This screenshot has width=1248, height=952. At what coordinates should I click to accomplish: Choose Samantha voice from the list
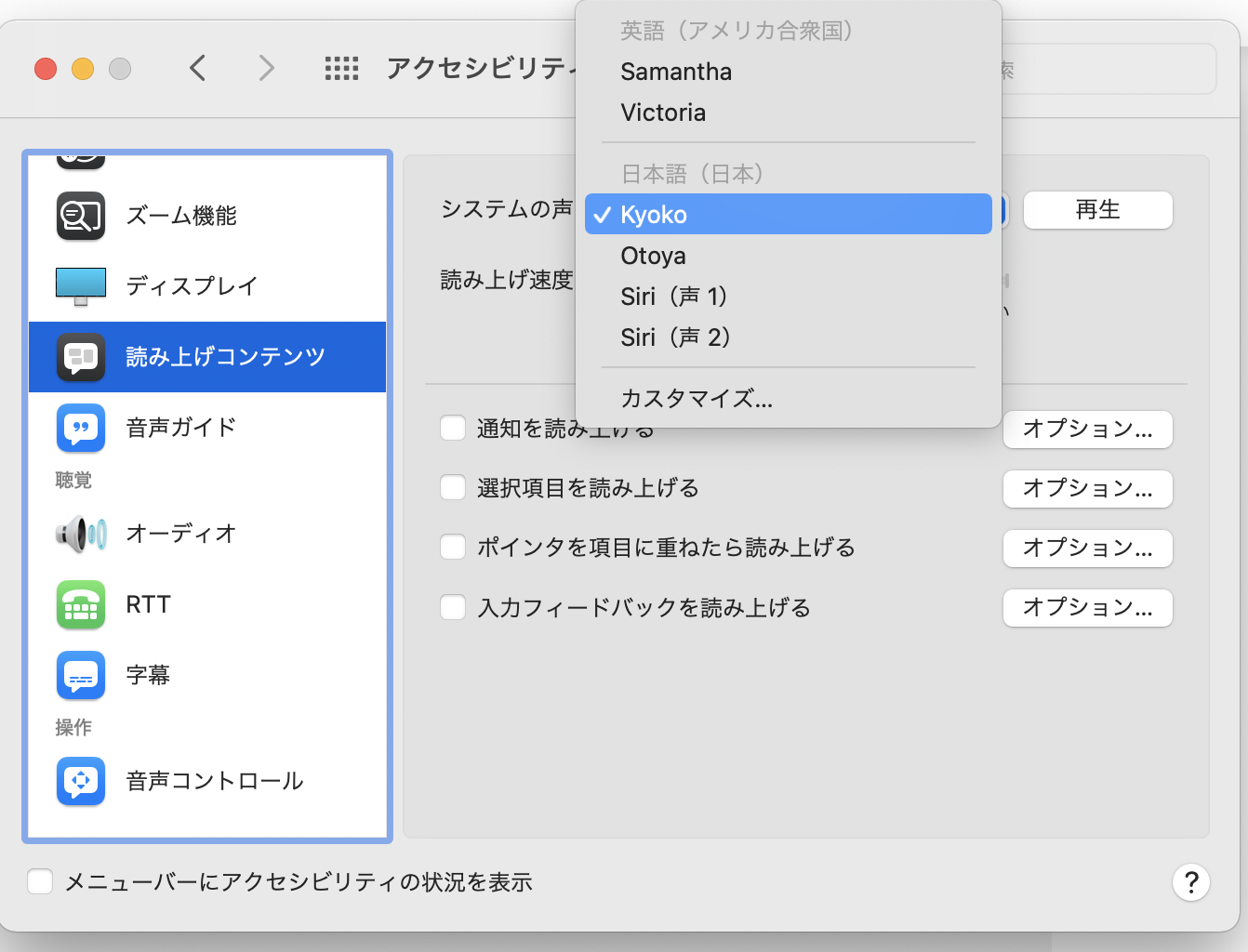(676, 72)
